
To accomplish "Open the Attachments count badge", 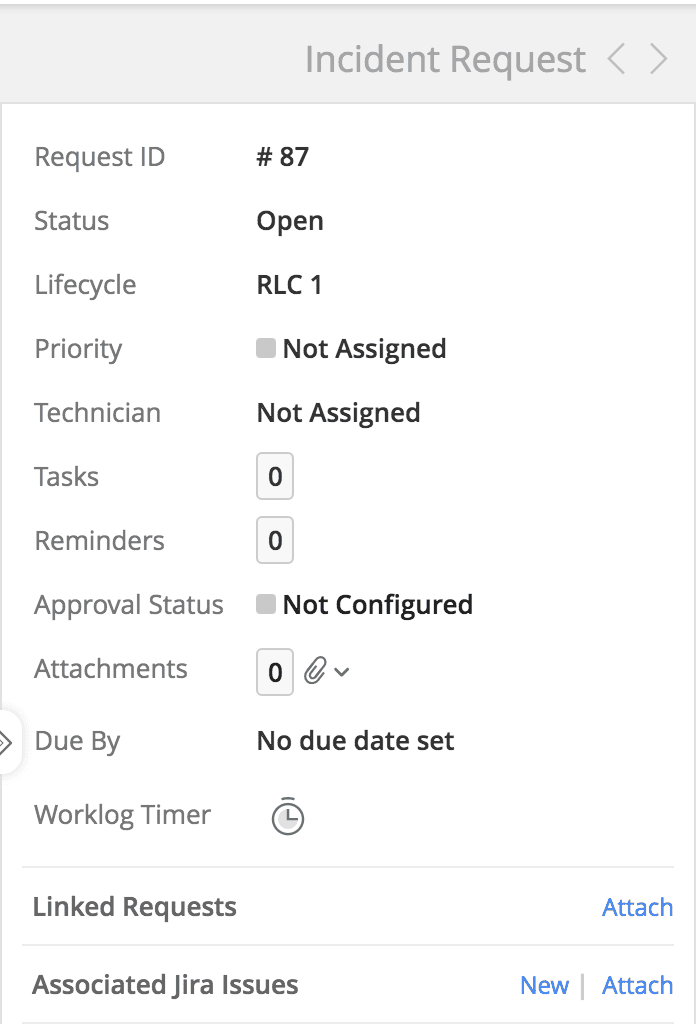I will pyautogui.click(x=275, y=672).
